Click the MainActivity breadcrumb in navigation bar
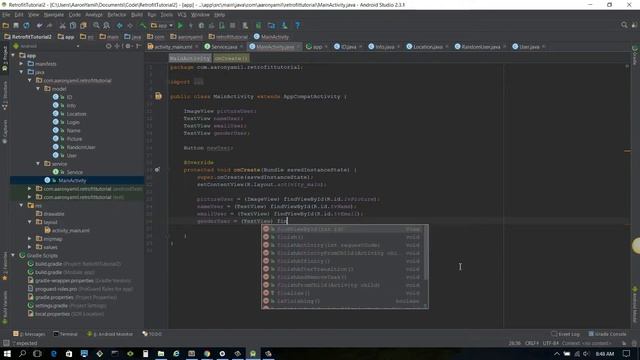The image size is (640, 360). pyautogui.click(x=271, y=37)
